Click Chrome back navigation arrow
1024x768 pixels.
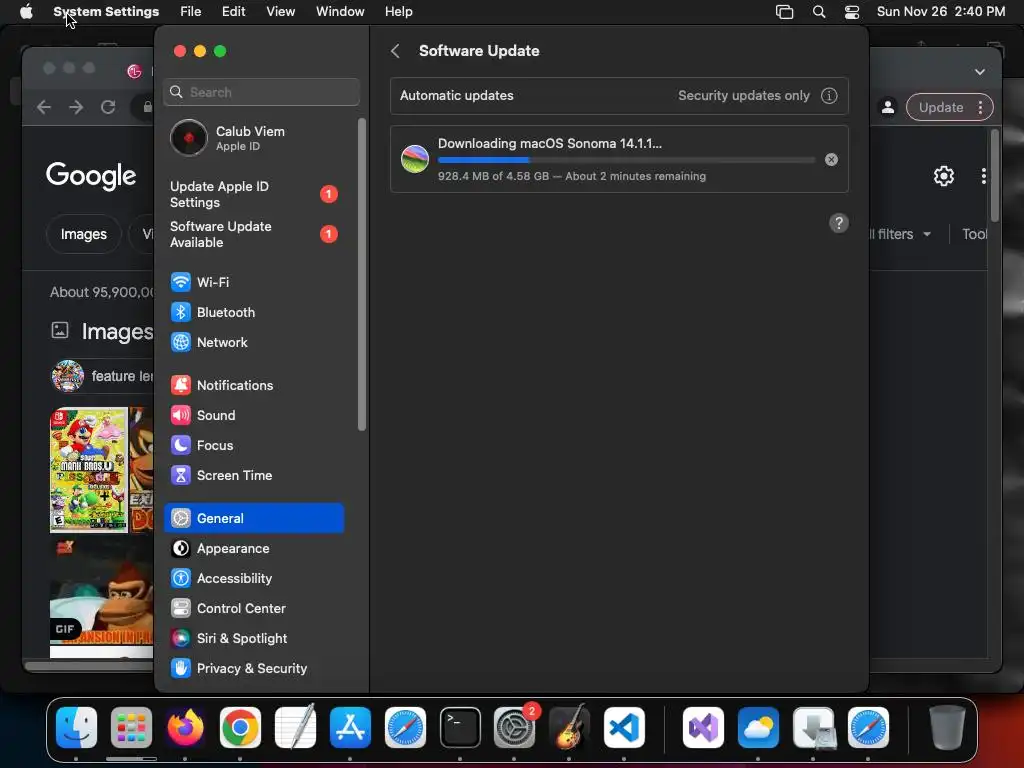[44, 107]
